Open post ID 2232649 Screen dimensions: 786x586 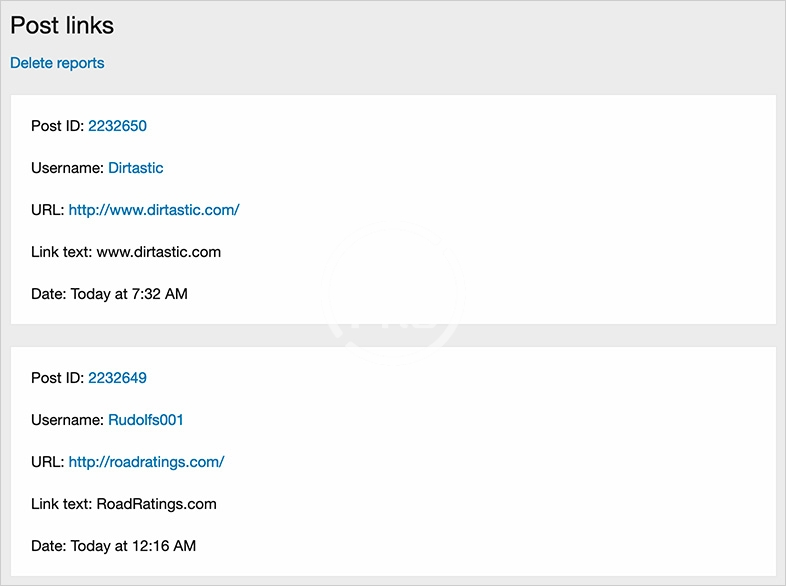pyautogui.click(x=118, y=378)
